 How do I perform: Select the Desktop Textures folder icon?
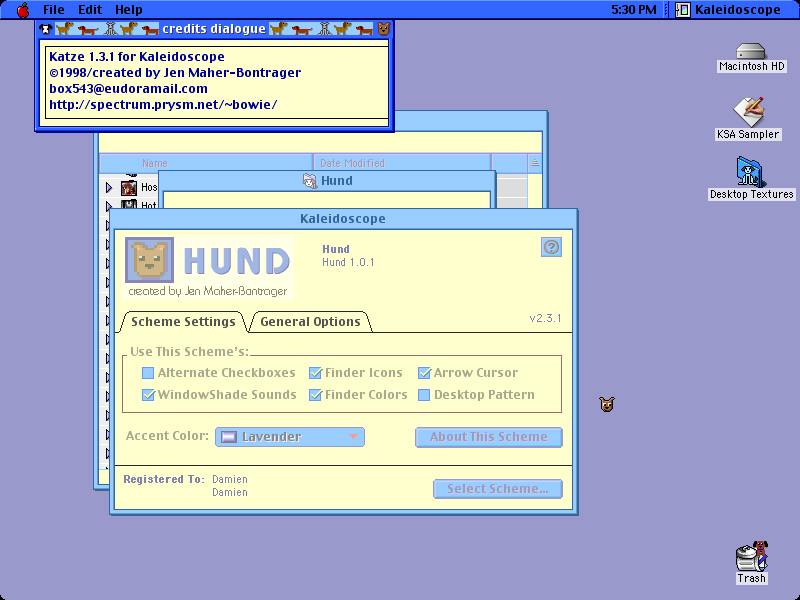tap(752, 178)
